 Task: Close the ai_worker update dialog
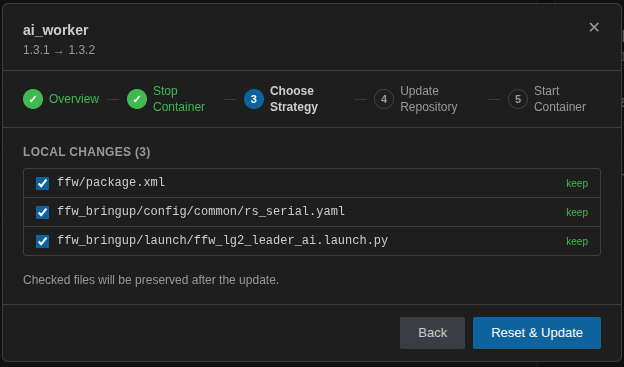point(594,27)
